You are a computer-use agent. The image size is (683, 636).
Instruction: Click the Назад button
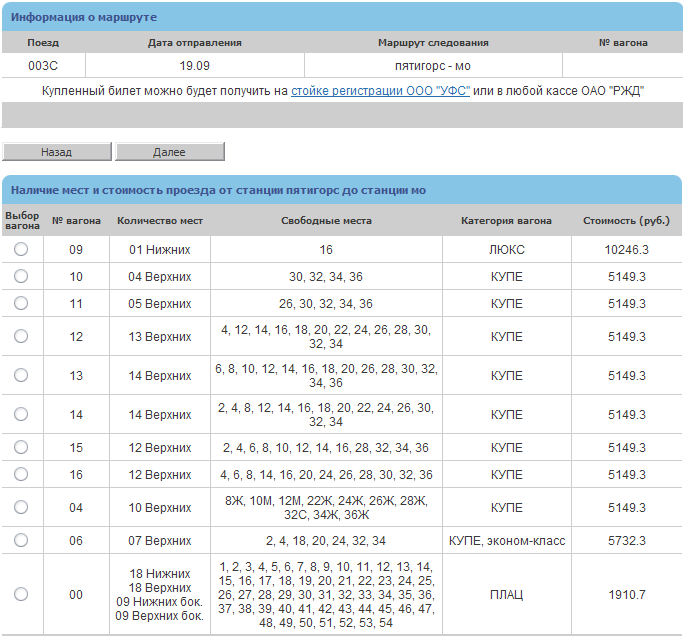point(56,152)
